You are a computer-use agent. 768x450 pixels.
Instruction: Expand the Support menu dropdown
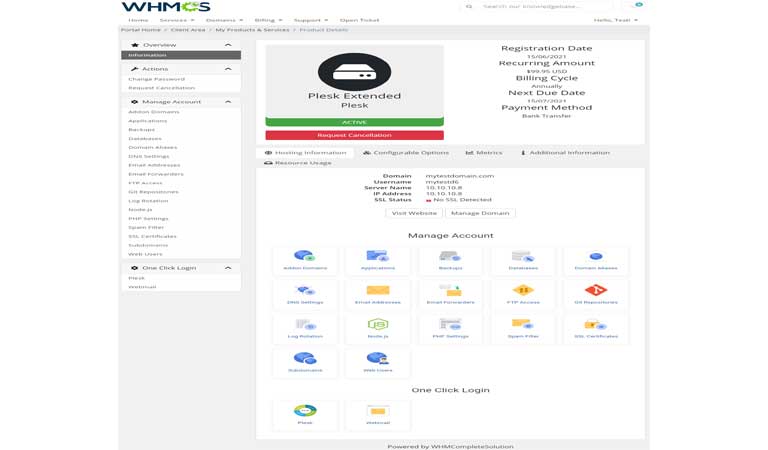click(x=311, y=20)
